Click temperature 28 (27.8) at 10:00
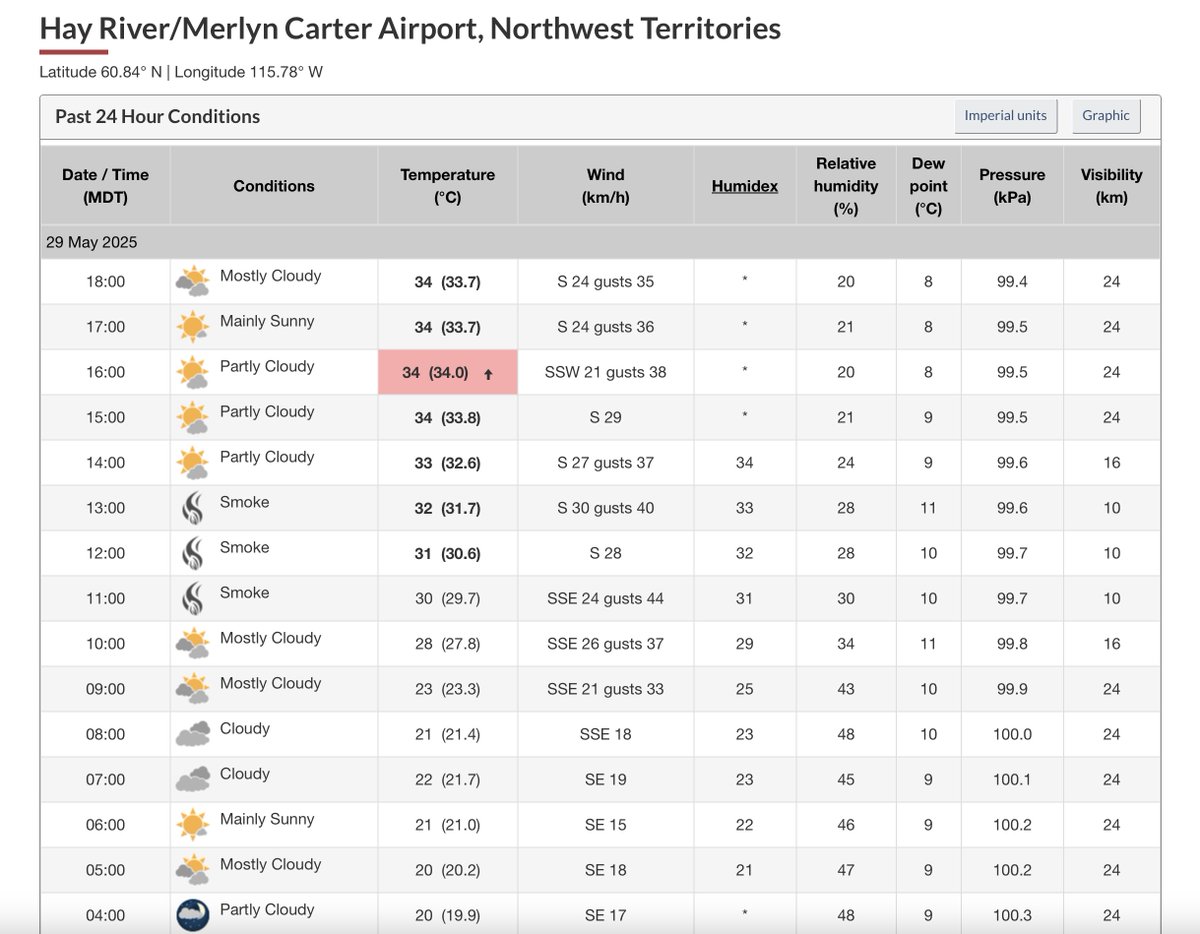This screenshot has width=1200, height=934. pyautogui.click(x=448, y=643)
